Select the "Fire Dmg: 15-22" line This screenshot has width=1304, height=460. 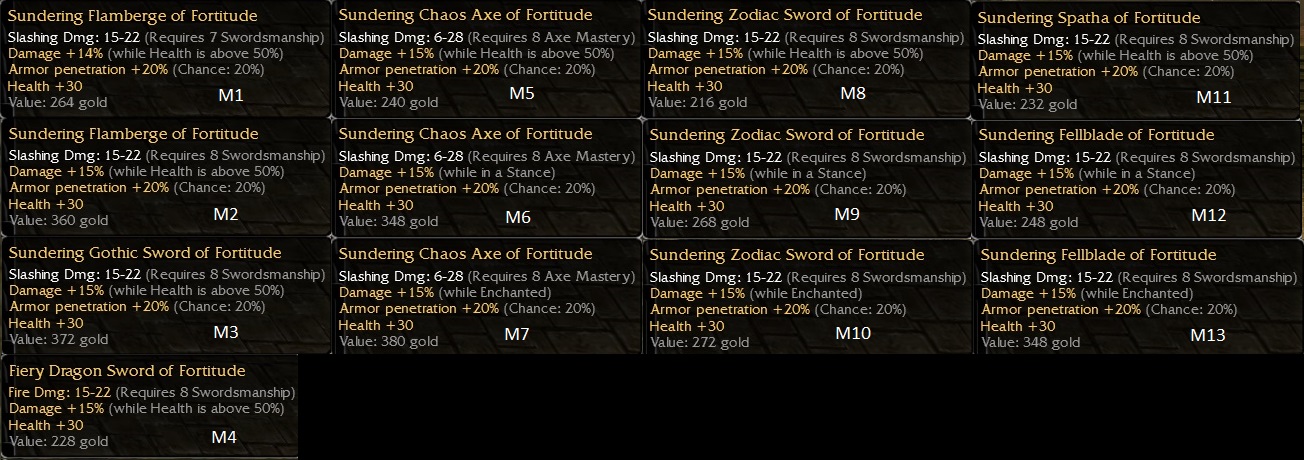click(59, 392)
